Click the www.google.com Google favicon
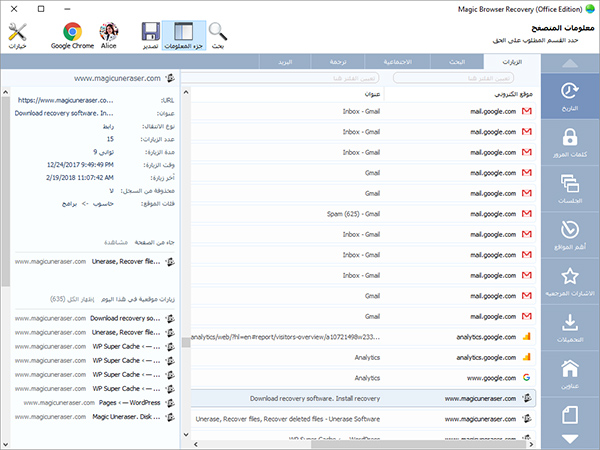This screenshot has width=600, height=450. coord(527,378)
